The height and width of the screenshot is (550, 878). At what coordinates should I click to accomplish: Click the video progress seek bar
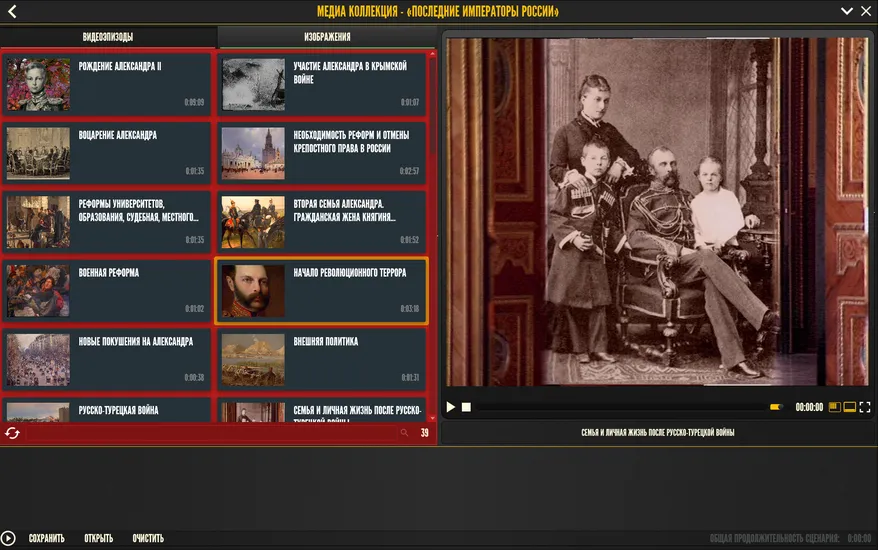(615, 407)
